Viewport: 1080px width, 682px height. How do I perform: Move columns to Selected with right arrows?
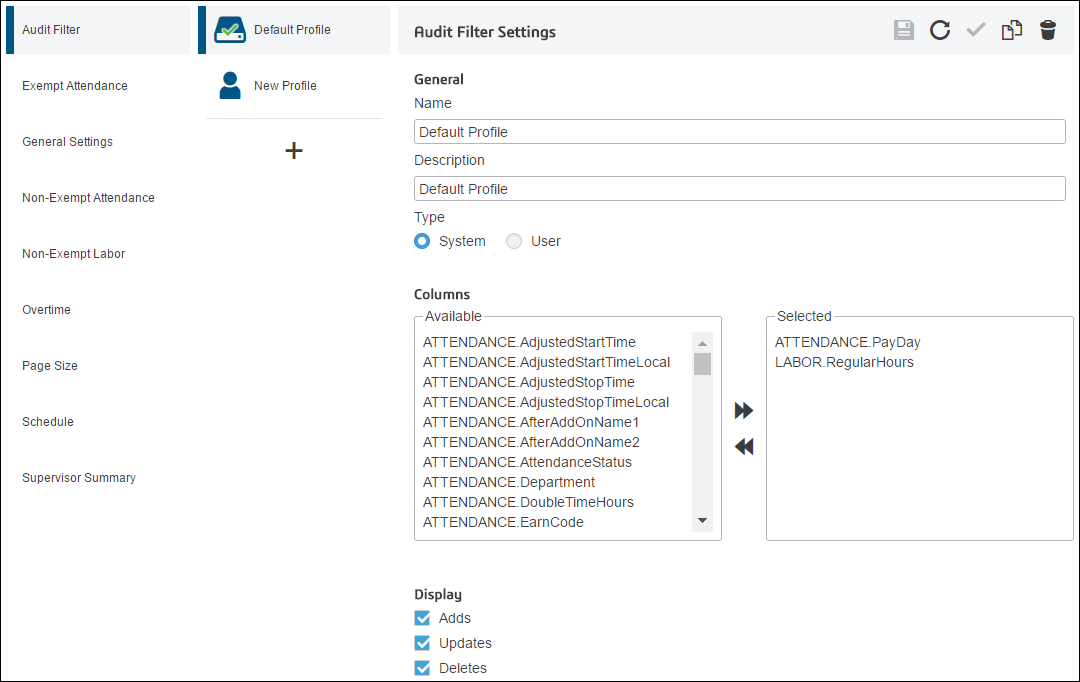[744, 411]
